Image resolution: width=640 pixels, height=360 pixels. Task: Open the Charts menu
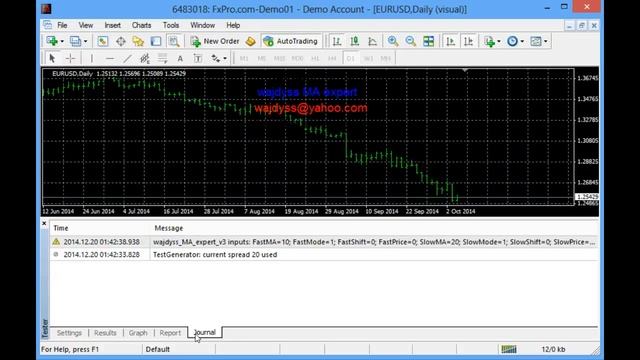141,25
